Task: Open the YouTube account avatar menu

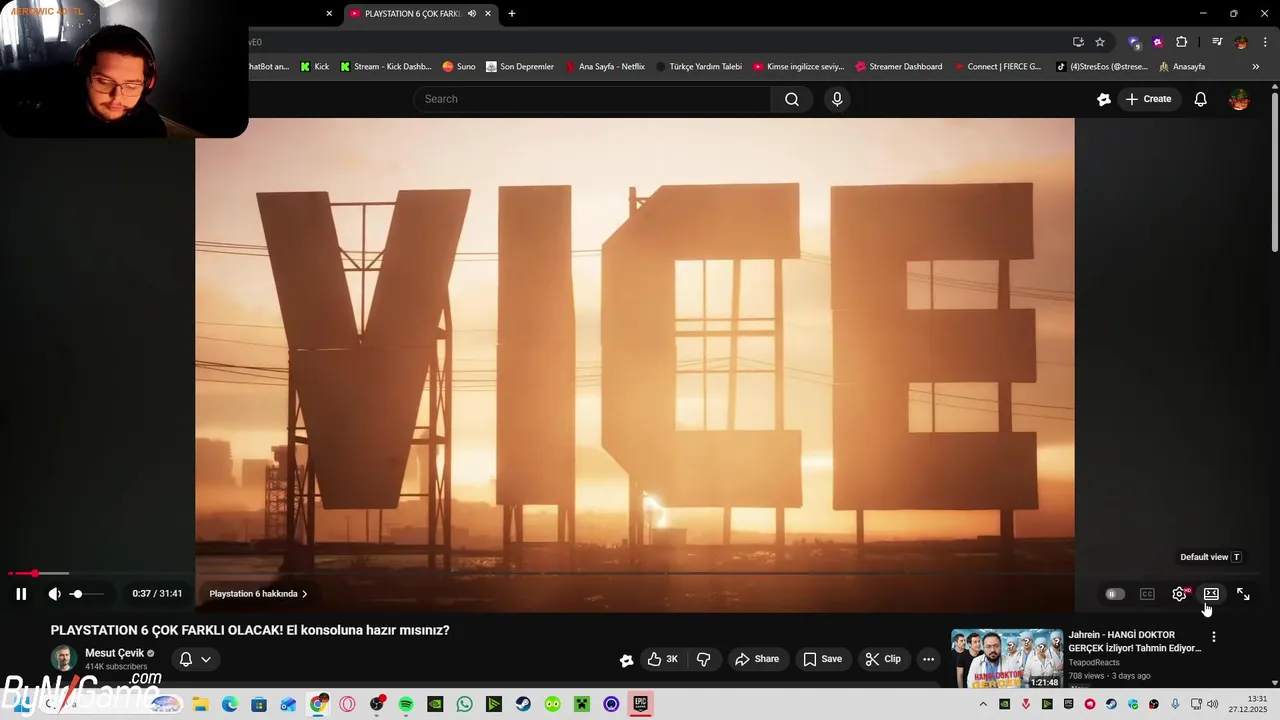Action: [x=1239, y=99]
